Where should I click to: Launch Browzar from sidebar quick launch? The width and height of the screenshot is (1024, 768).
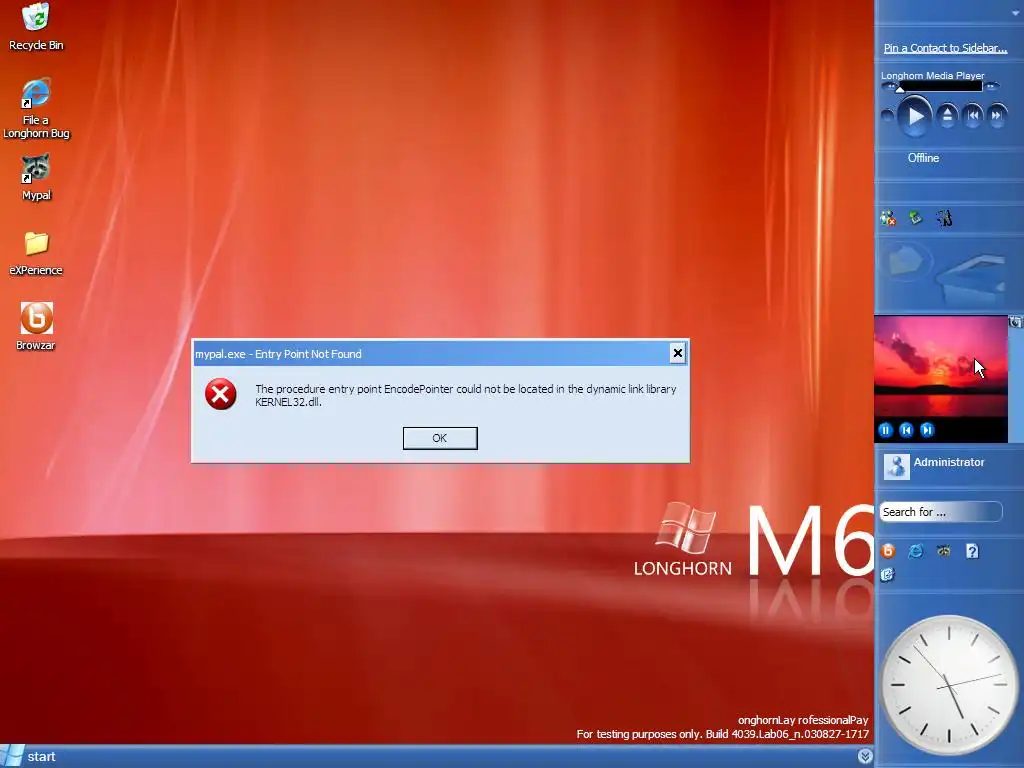(x=888, y=551)
